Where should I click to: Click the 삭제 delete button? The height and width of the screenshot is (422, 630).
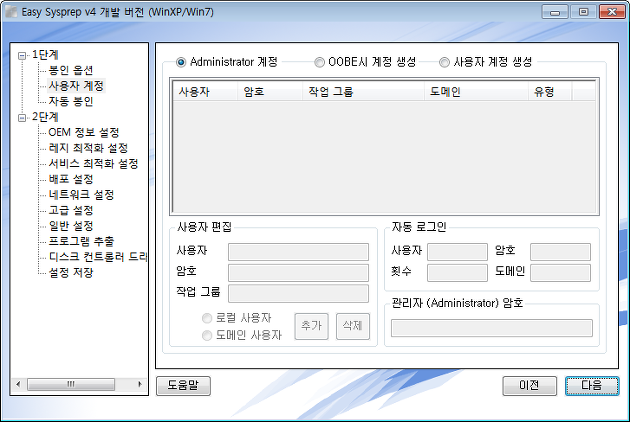pyautogui.click(x=353, y=326)
